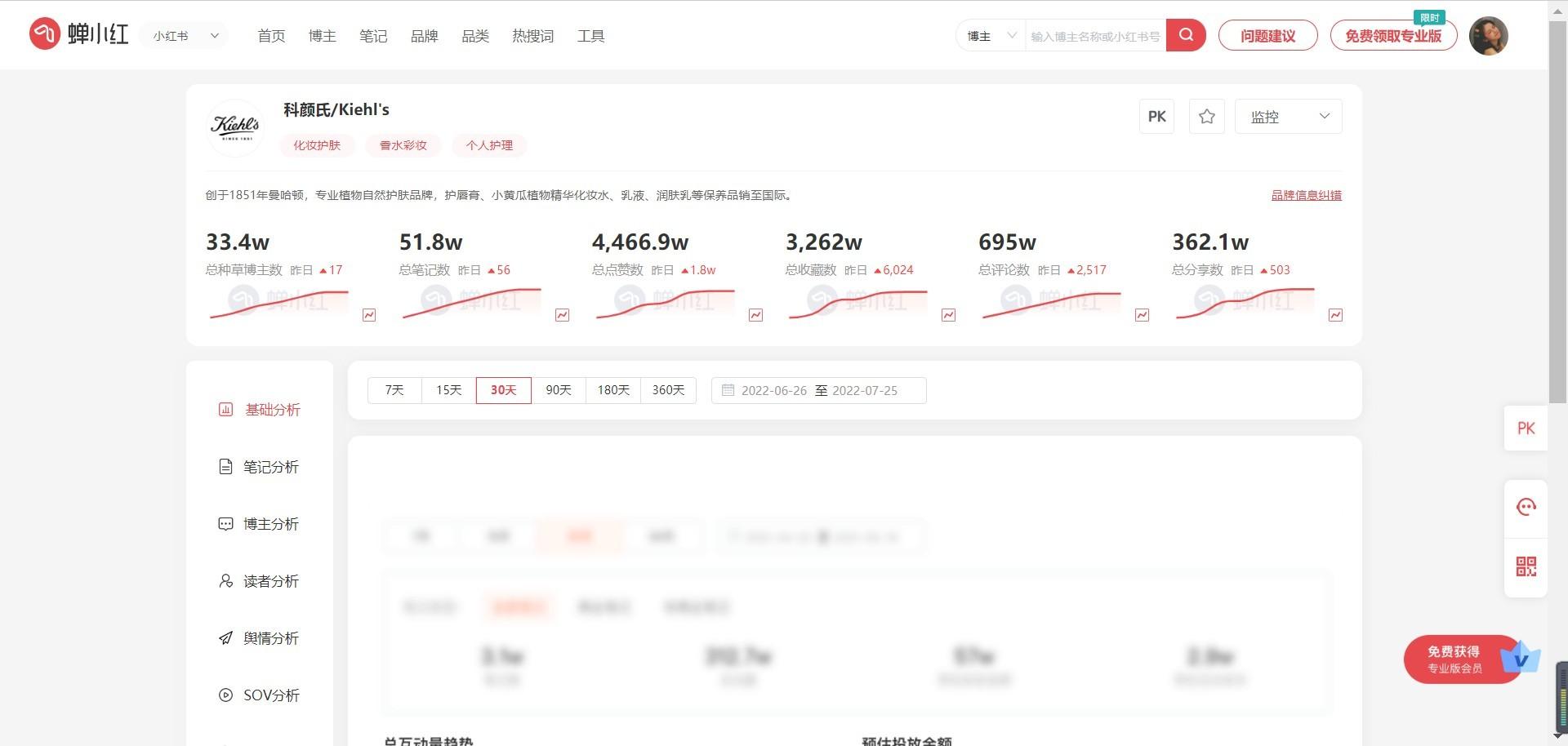Screen dimensions: 1568x746
Task: Open trend chart icon for 总收藏数
Action: pyautogui.click(x=949, y=315)
